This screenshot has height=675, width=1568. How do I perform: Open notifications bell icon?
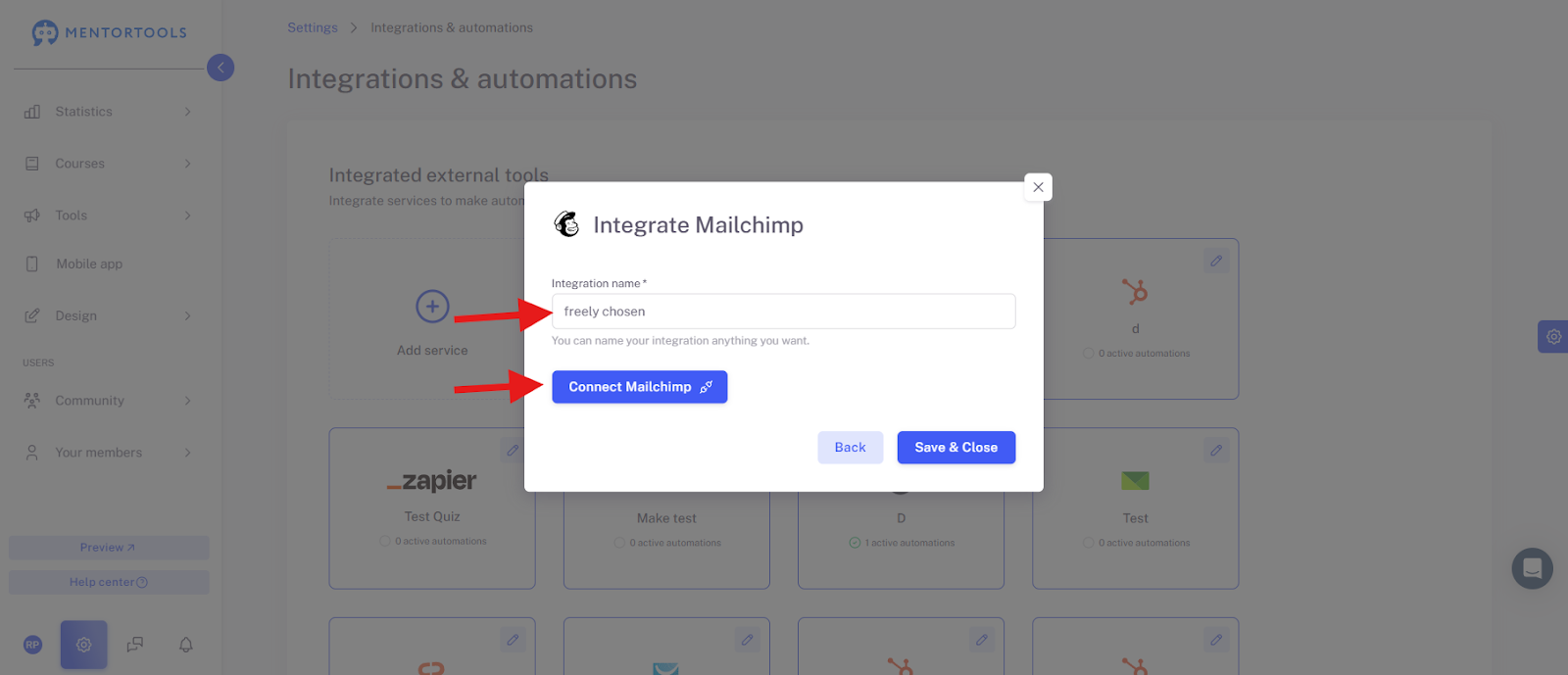pos(186,645)
